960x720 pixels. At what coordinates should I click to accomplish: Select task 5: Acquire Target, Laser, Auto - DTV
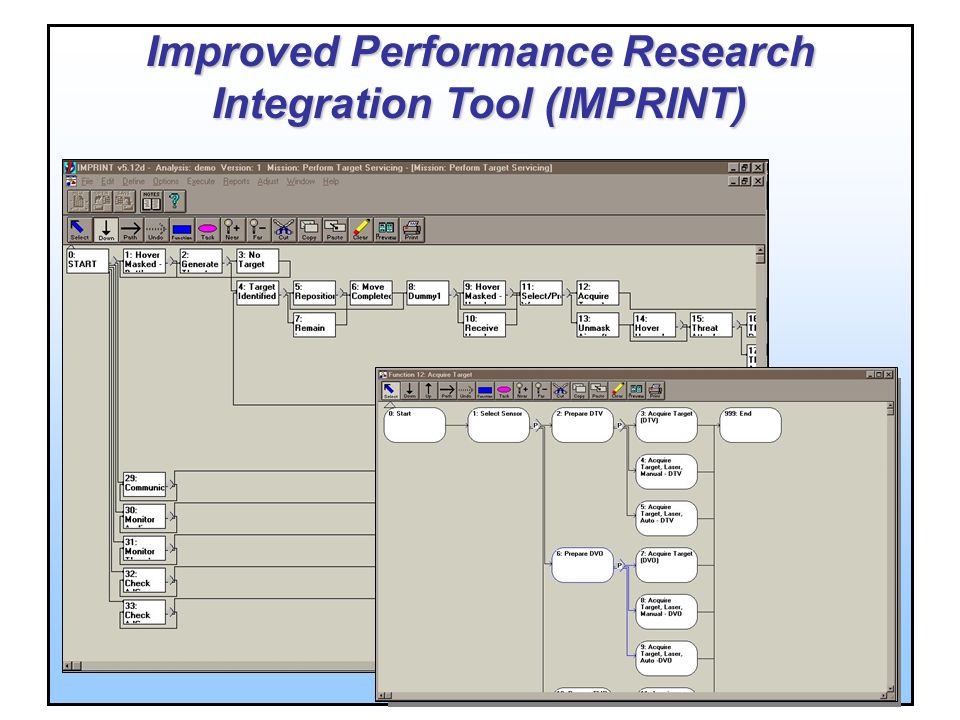(666, 518)
